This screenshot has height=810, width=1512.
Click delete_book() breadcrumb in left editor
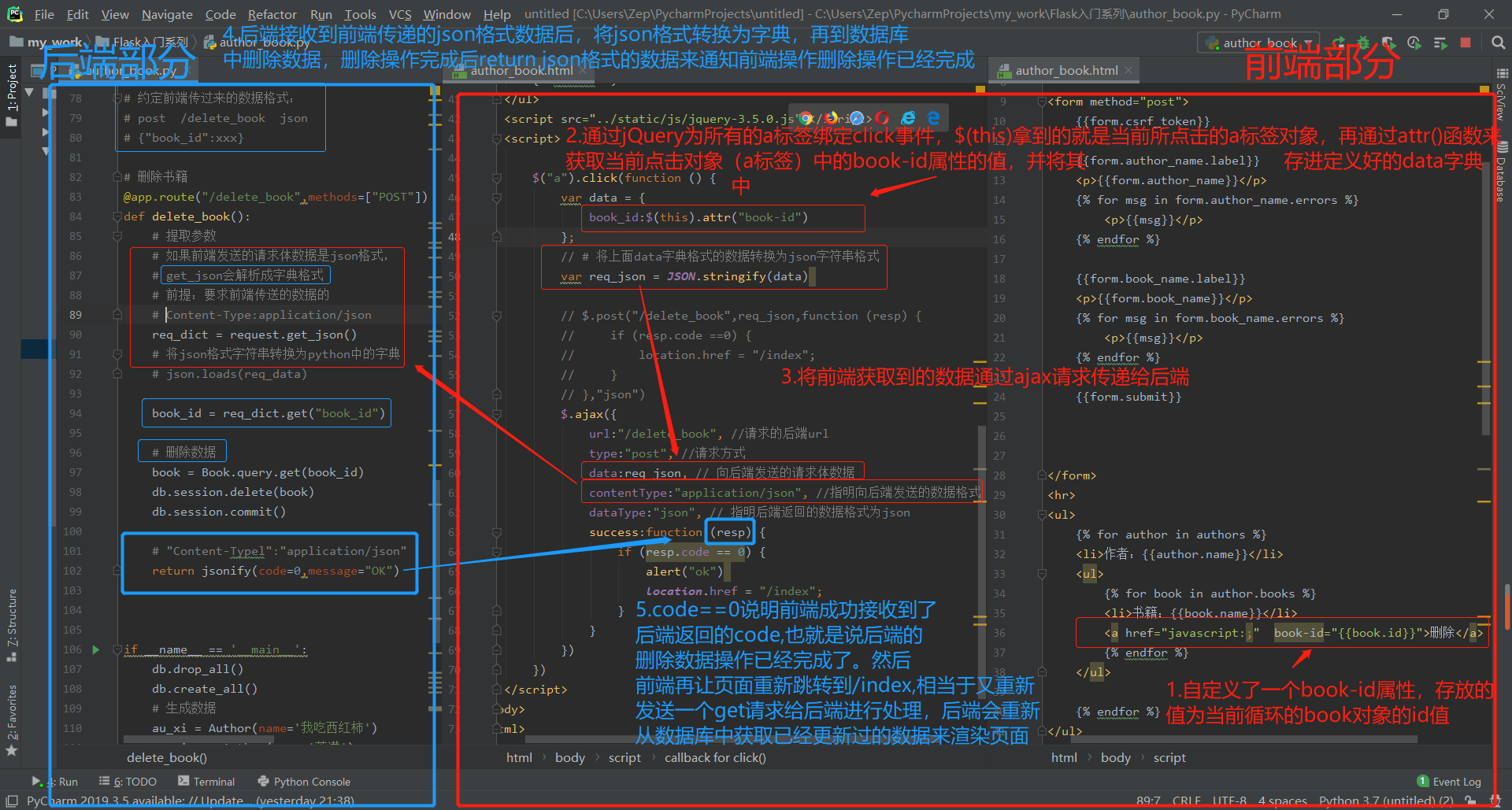point(167,757)
